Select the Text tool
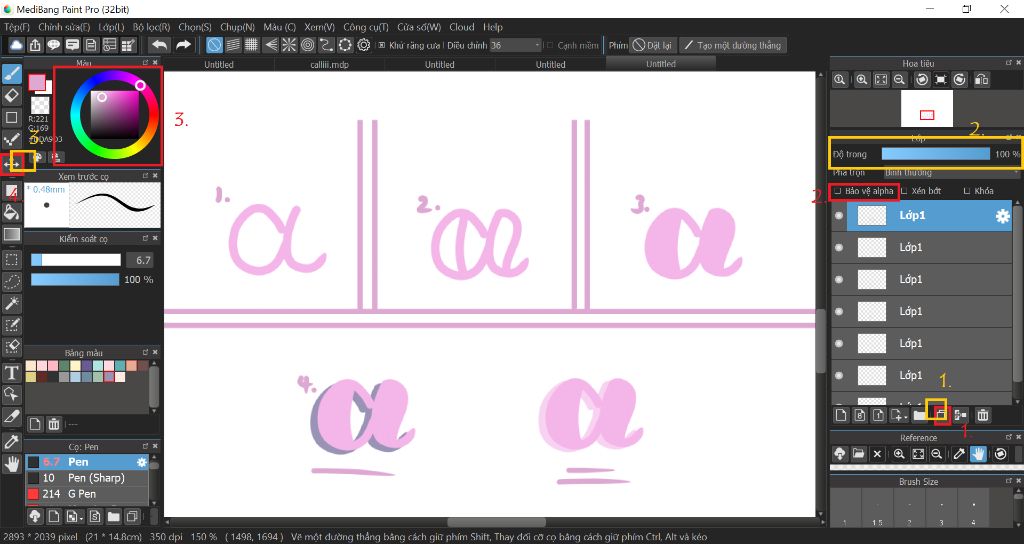The image size is (1024, 544). tap(11, 373)
